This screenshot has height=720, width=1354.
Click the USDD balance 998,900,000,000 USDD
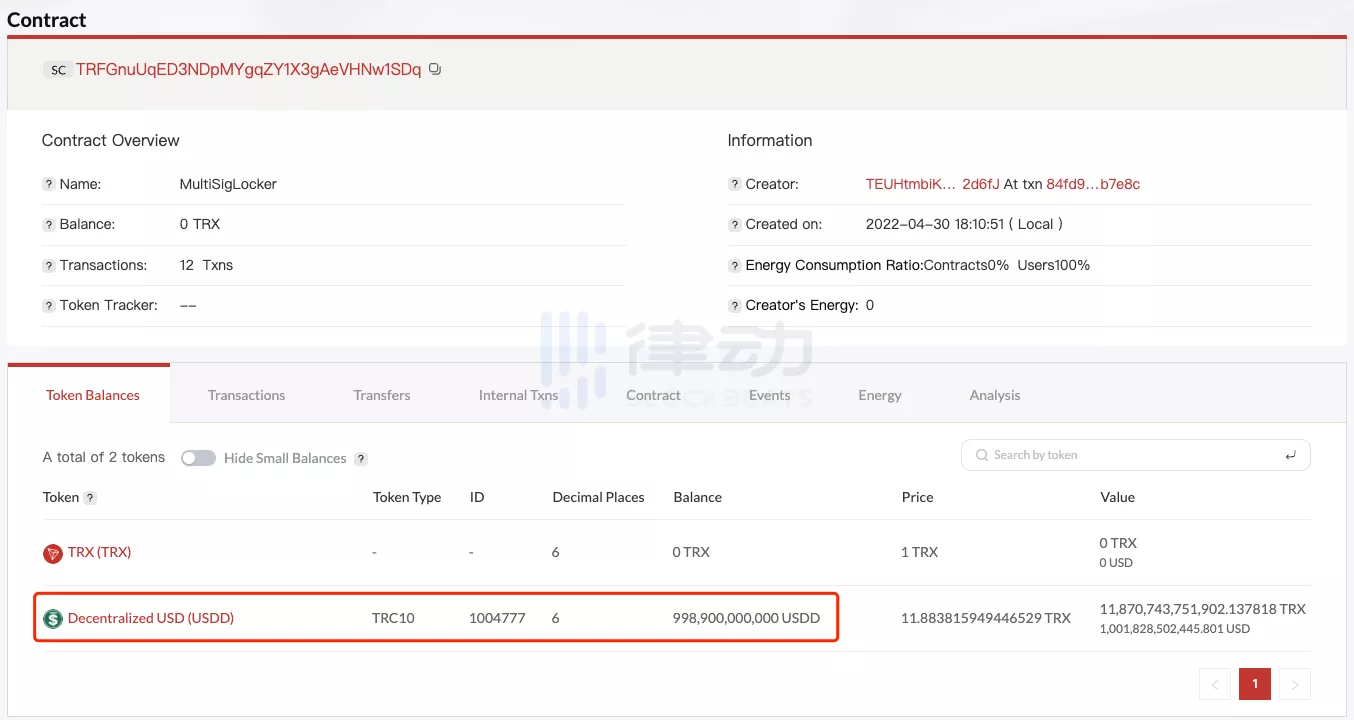pyautogui.click(x=746, y=618)
